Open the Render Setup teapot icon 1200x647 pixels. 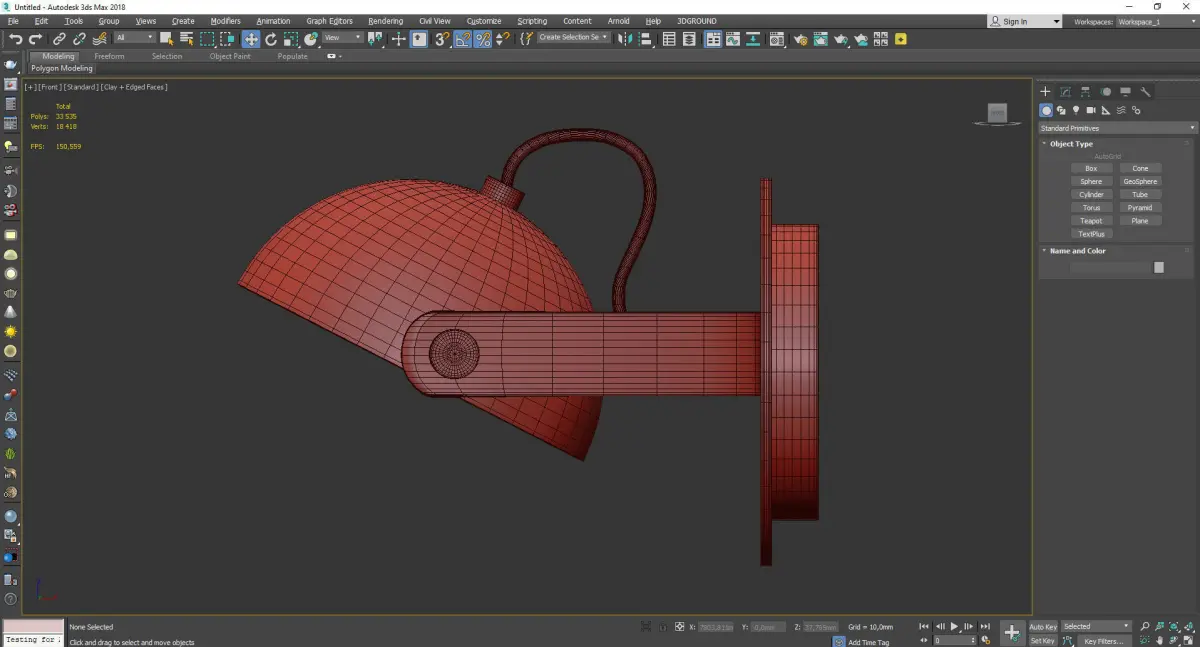coord(799,39)
